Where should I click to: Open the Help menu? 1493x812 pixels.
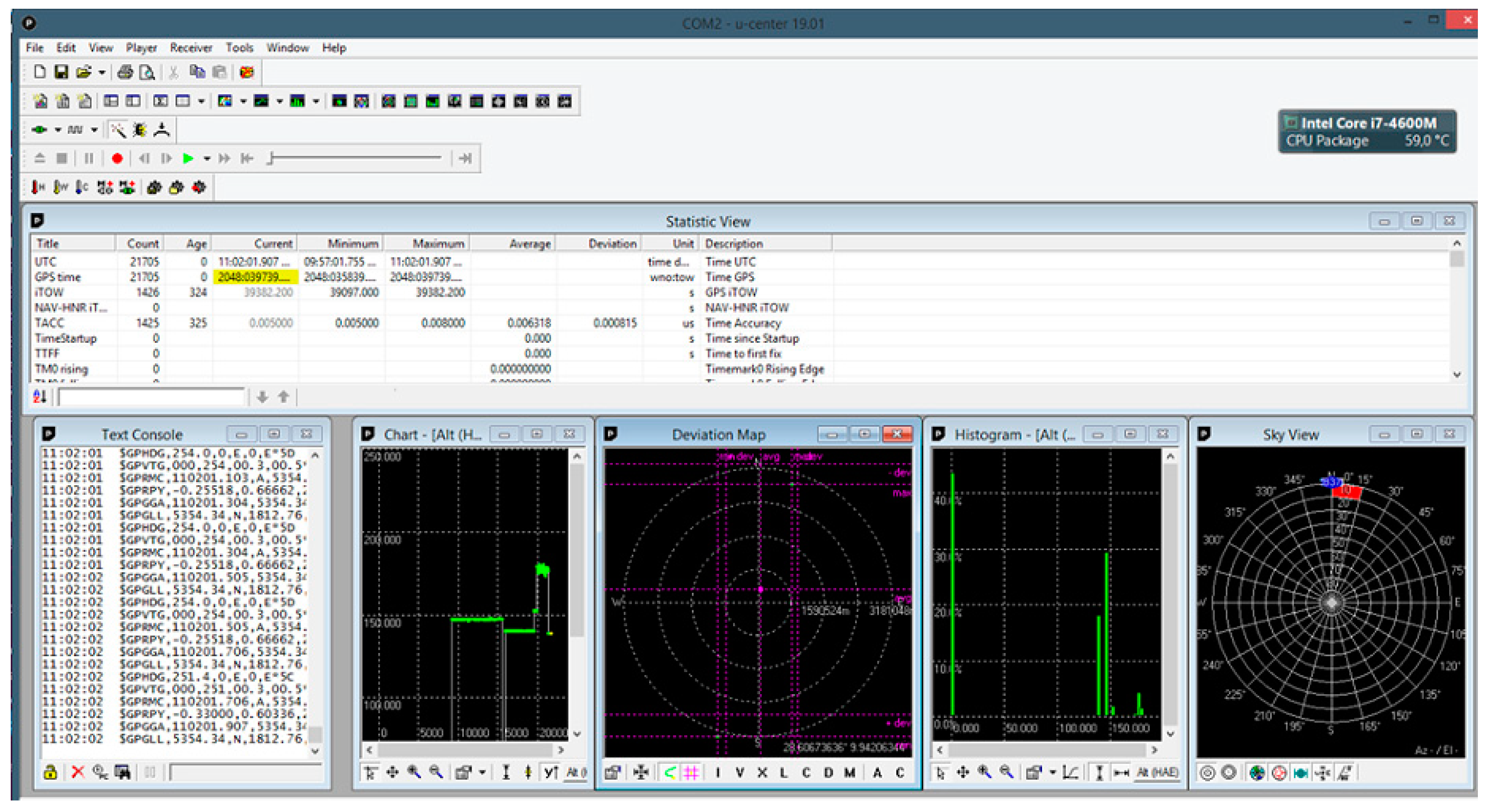(334, 48)
